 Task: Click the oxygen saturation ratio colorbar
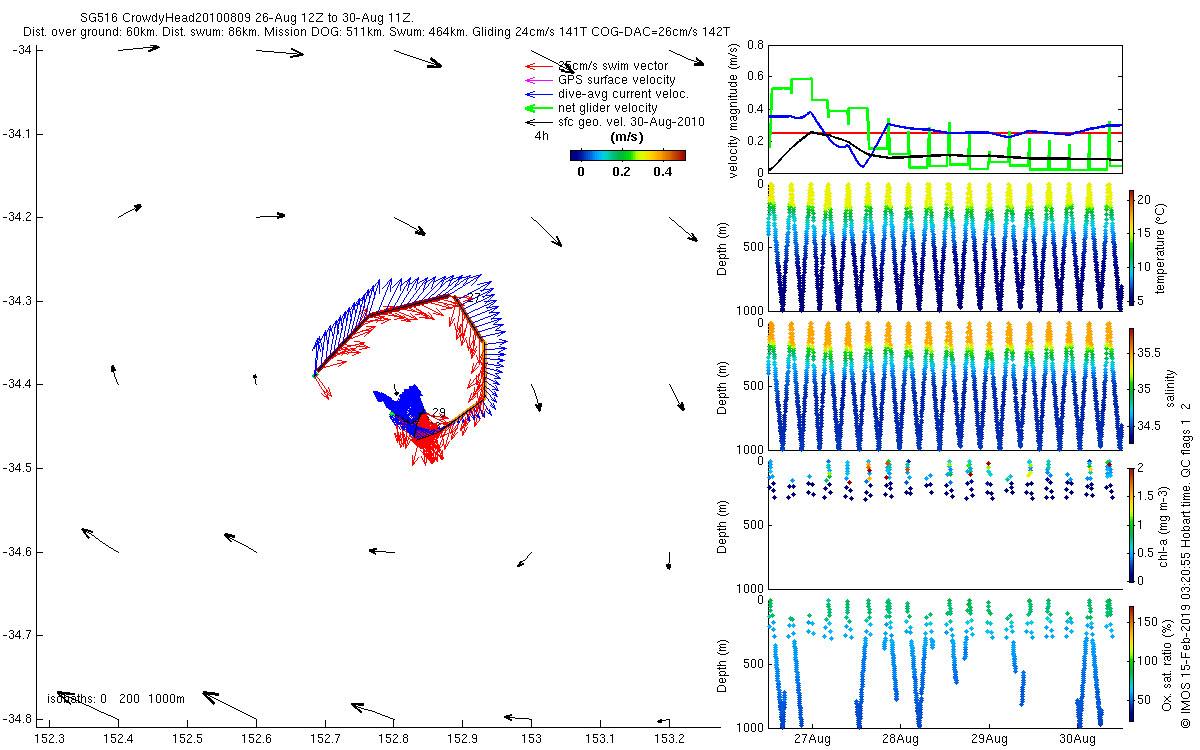pyautogui.click(x=1132, y=662)
